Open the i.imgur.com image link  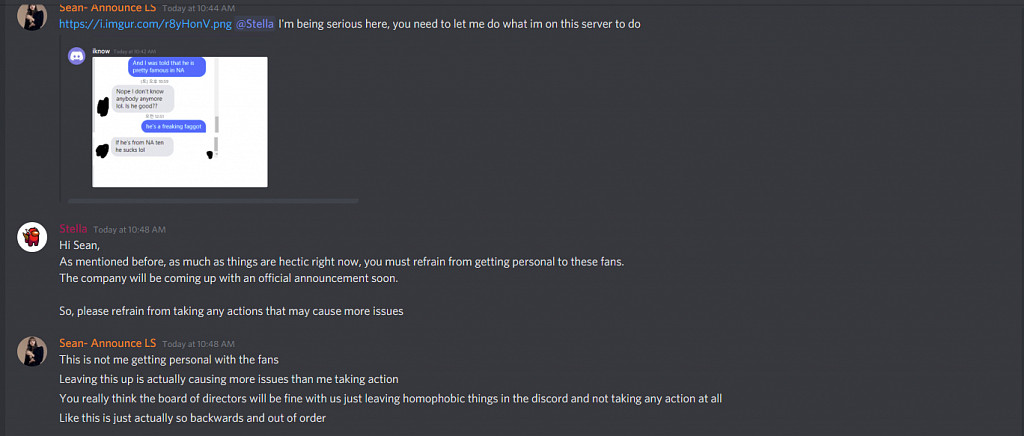(144, 23)
